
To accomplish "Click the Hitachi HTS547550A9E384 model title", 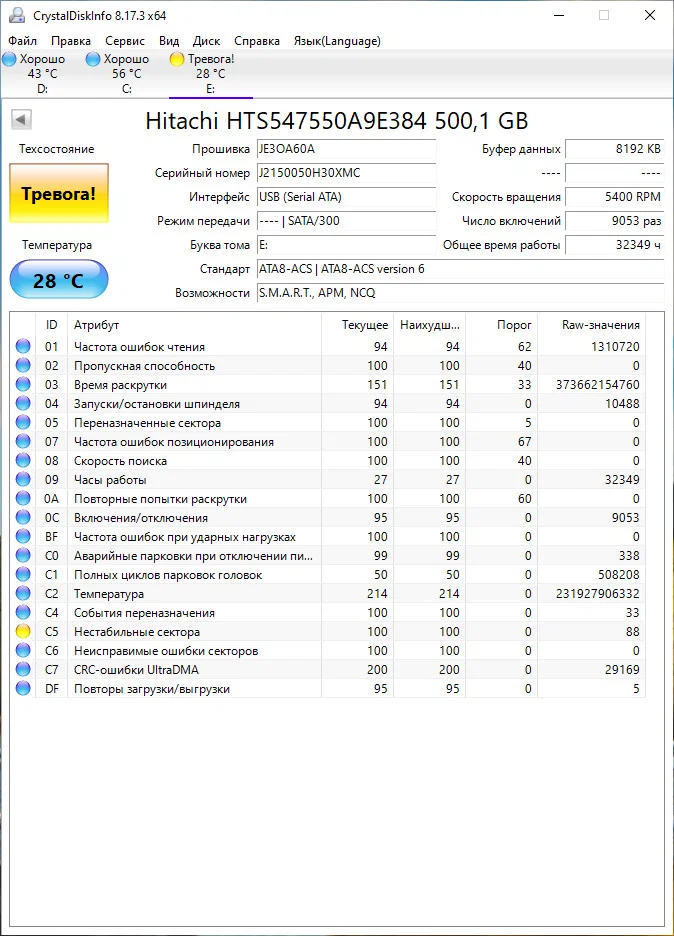I will point(337,121).
